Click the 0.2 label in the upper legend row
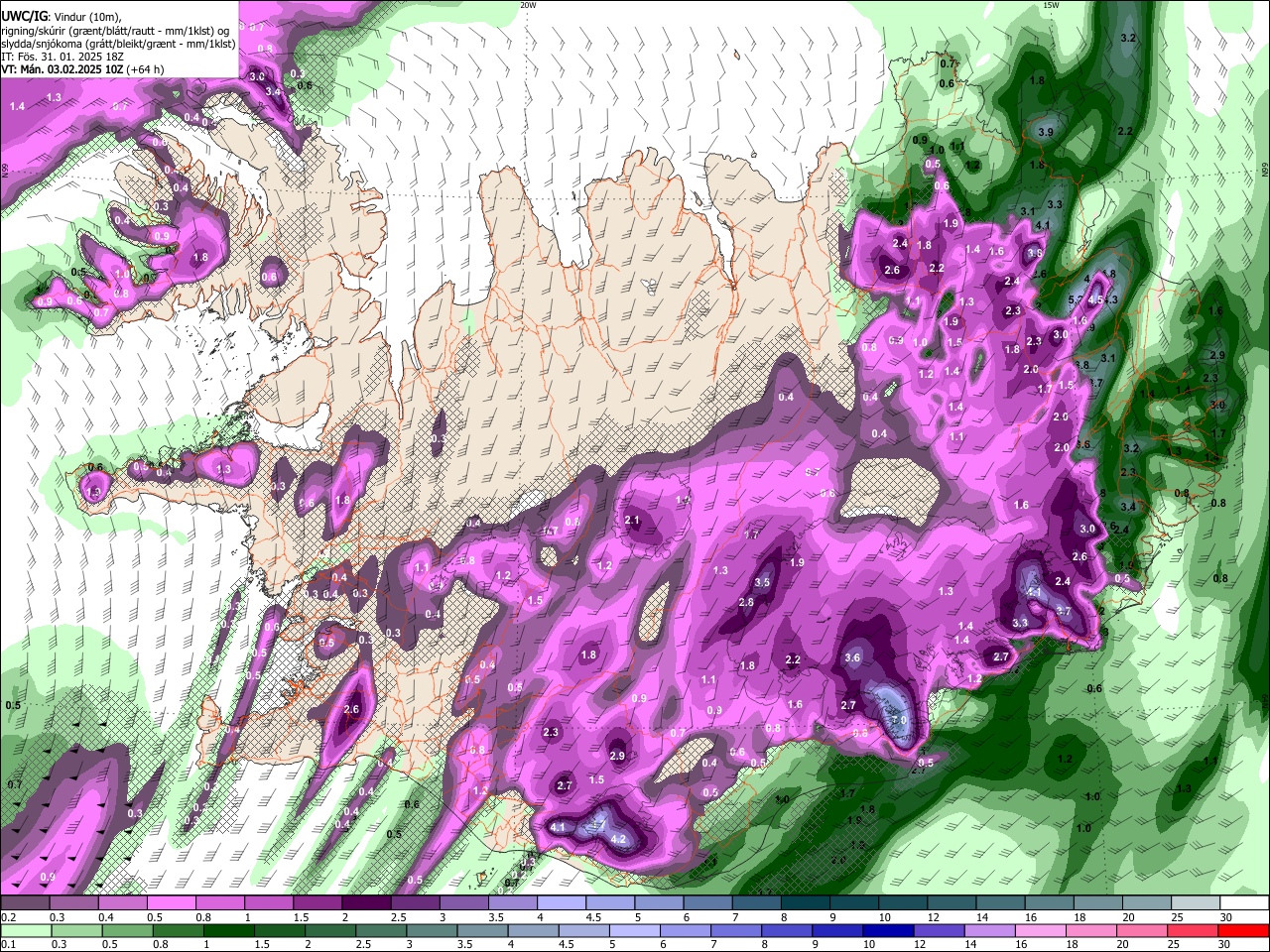This screenshot has height=952, width=1270. pyautogui.click(x=8, y=917)
